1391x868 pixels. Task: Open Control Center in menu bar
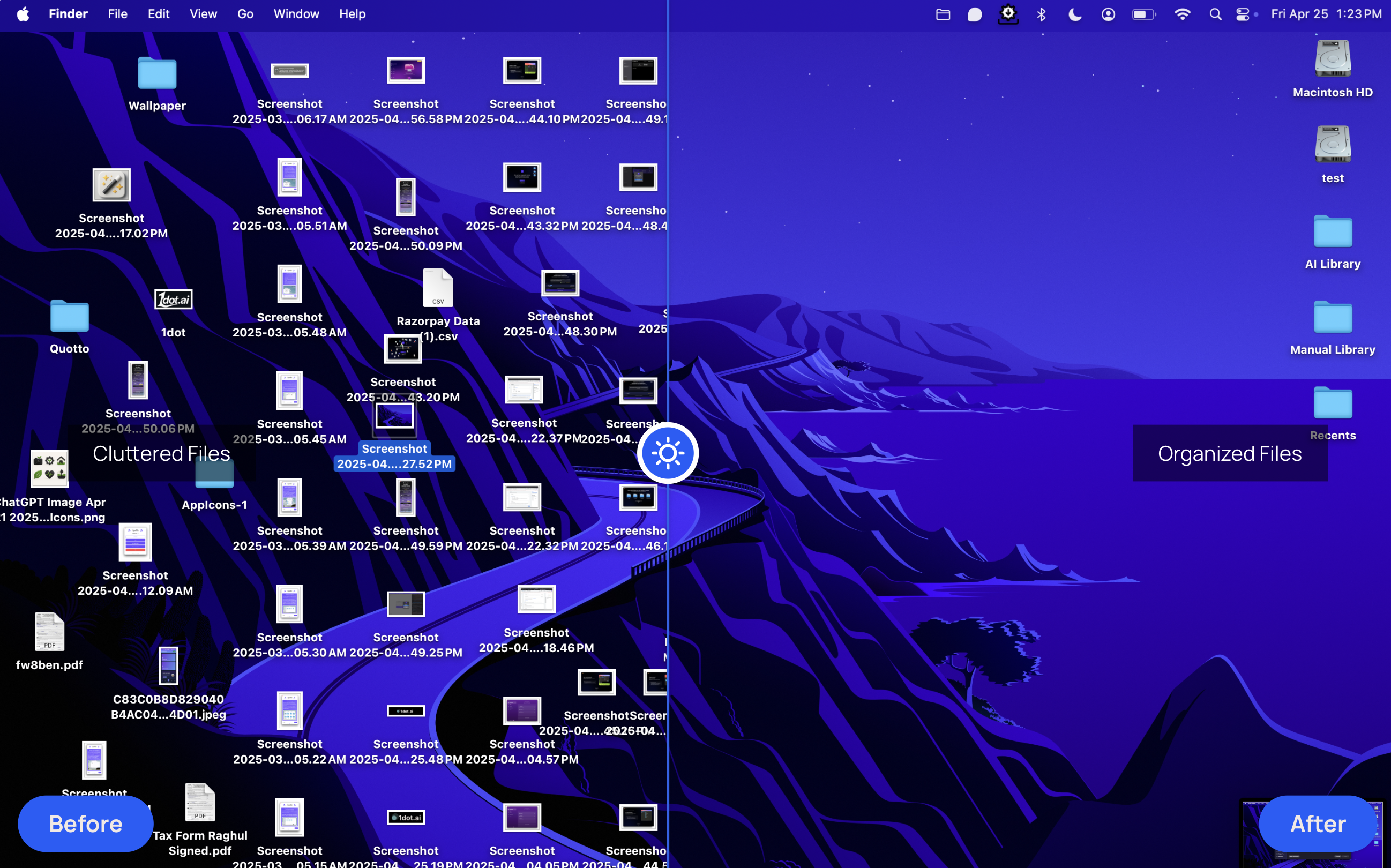[x=1243, y=14]
